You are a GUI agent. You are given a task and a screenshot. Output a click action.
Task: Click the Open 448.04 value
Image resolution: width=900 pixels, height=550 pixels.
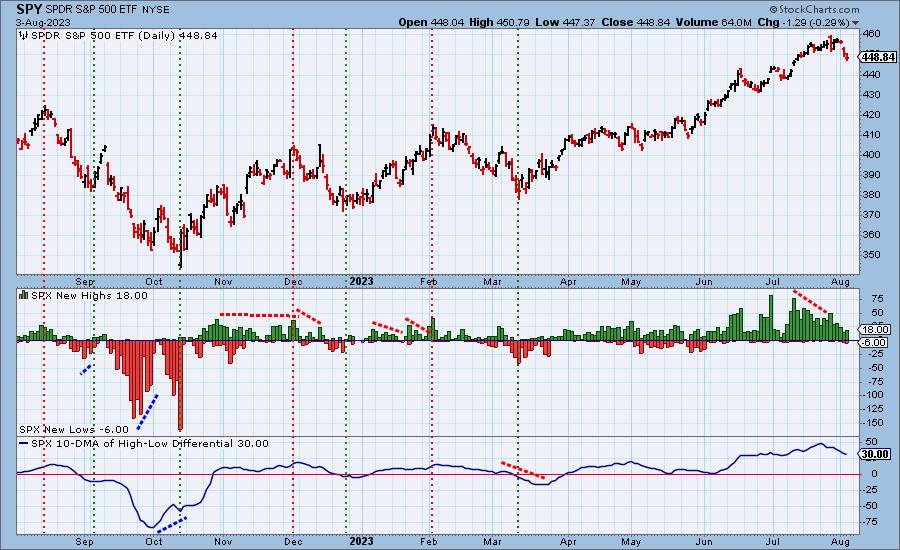coord(431,22)
